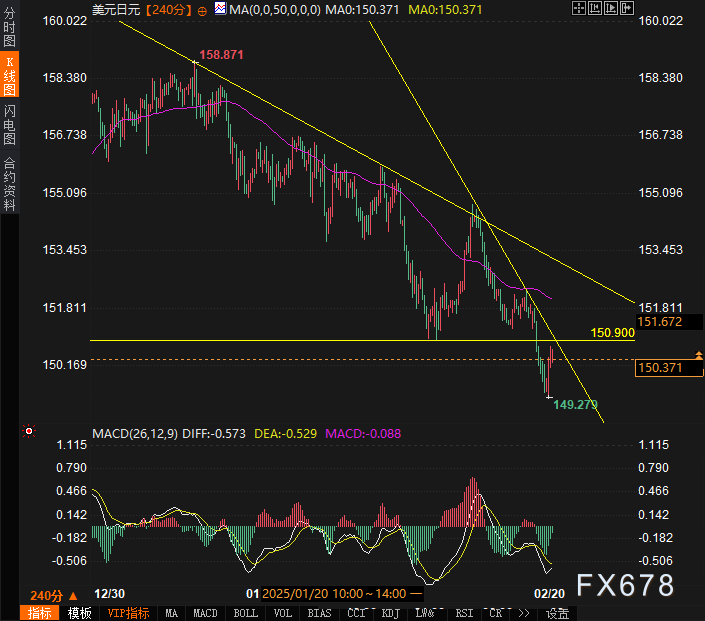Open the 指标 tab
This screenshot has width=705, height=621.
coord(38,613)
